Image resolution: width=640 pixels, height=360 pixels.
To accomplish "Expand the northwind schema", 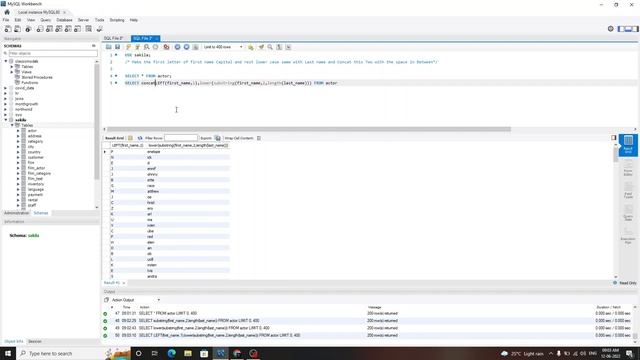I will [x=6, y=109].
